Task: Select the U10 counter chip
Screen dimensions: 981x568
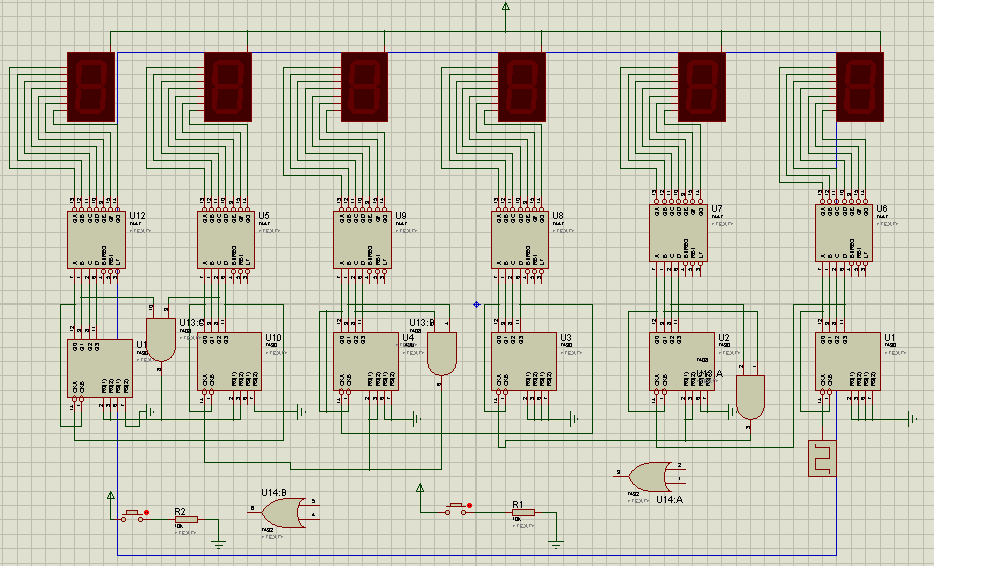Action: point(229,361)
